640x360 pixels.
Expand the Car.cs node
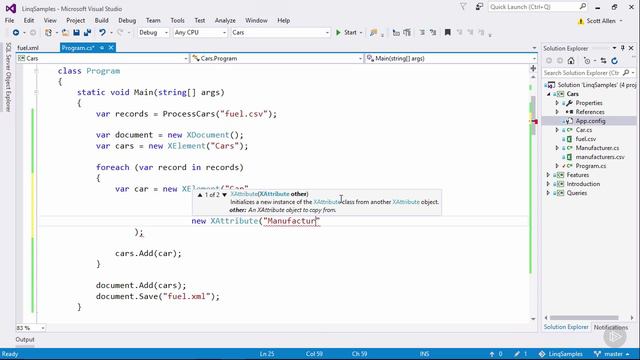pos(557,130)
